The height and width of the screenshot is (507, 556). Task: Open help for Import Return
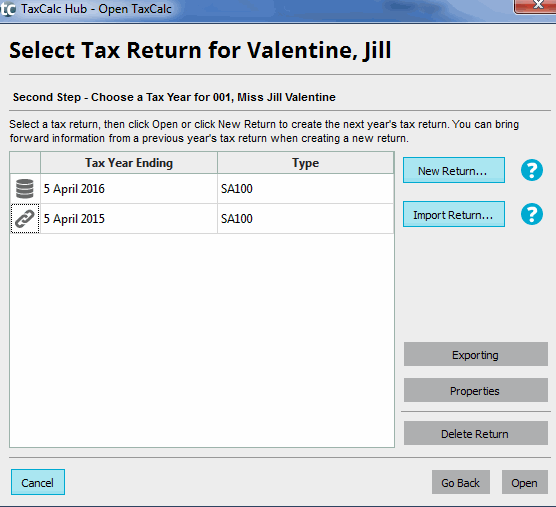coord(532,214)
